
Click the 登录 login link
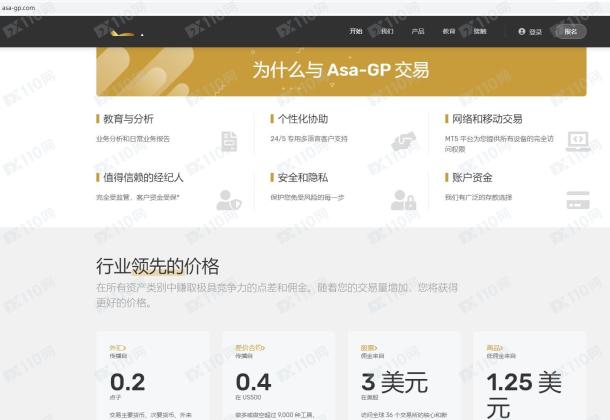point(535,32)
